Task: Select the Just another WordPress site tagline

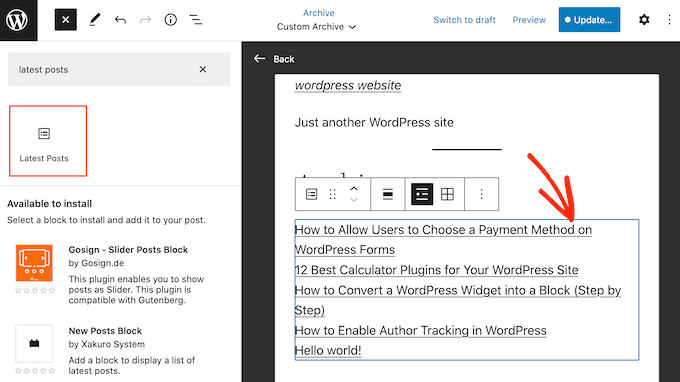Action: click(374, 123)
